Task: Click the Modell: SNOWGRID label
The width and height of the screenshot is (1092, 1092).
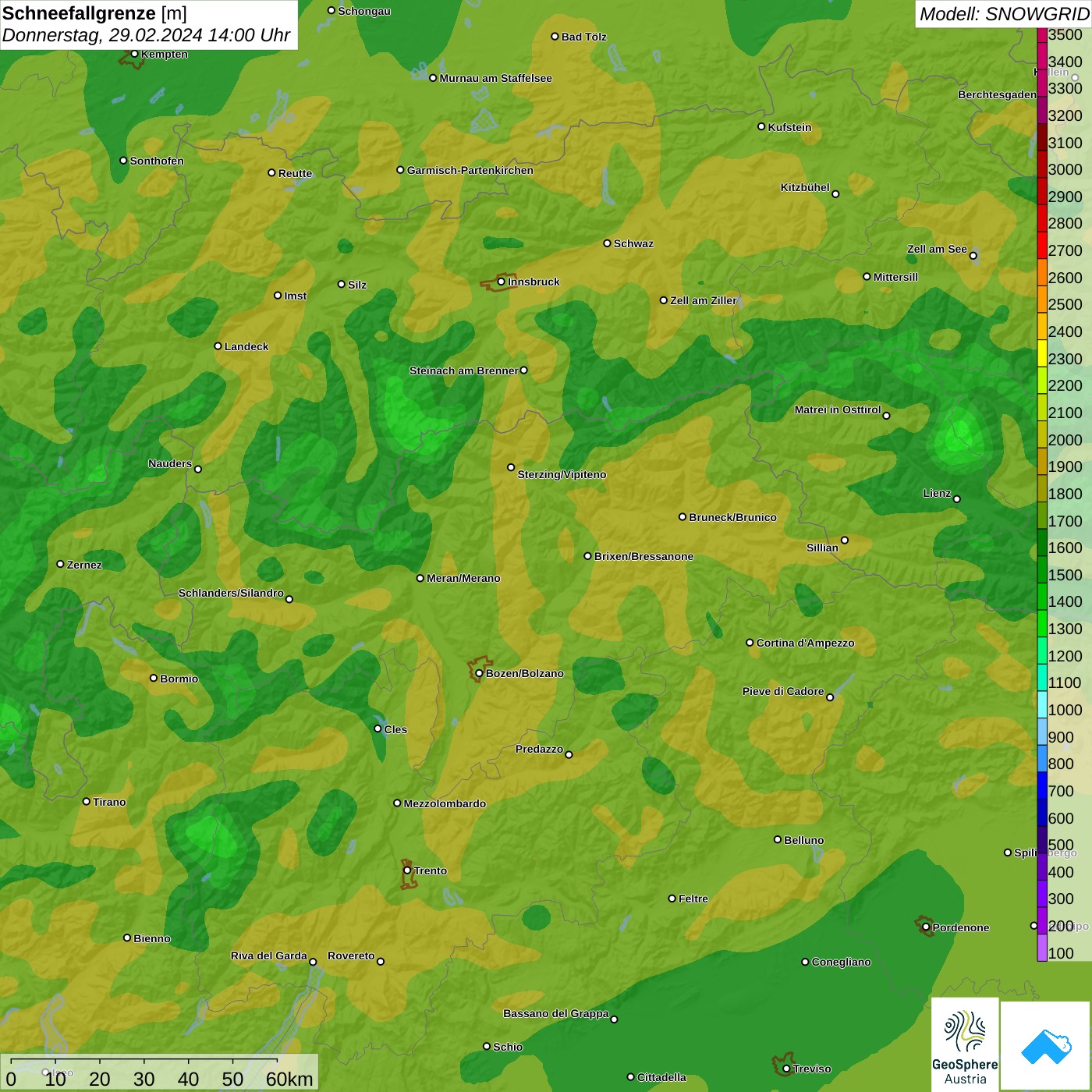Action: pos(1003,14)
